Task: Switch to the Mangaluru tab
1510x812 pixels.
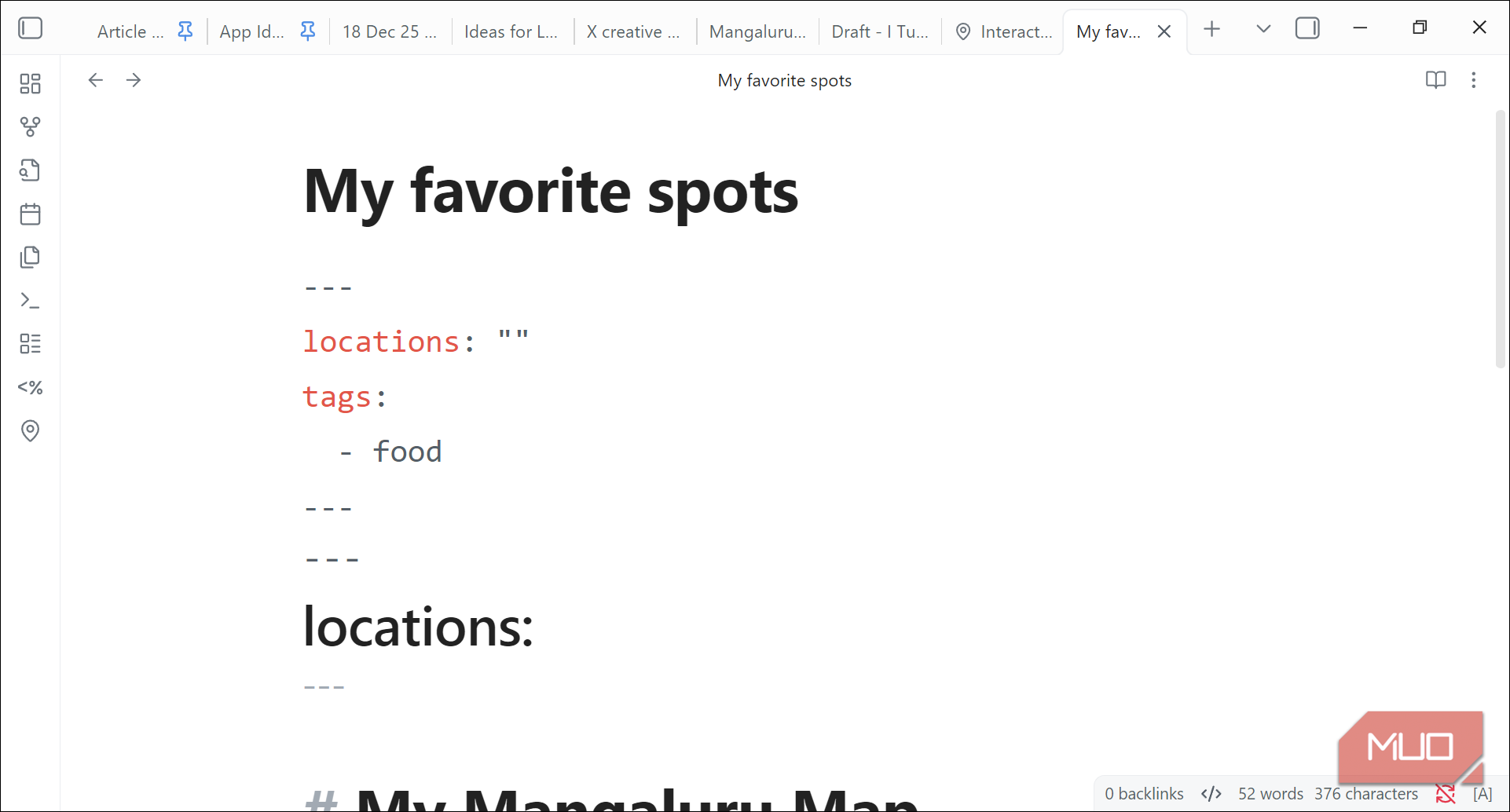Action: 757,31
